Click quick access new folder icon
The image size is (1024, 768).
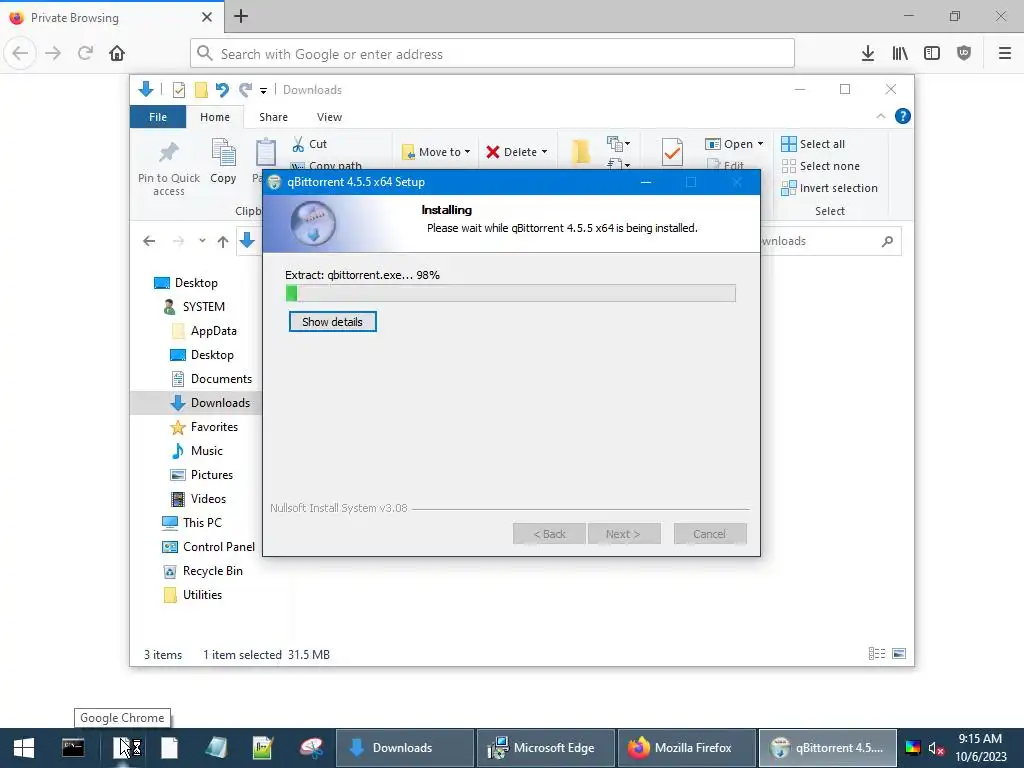point(201,89)
